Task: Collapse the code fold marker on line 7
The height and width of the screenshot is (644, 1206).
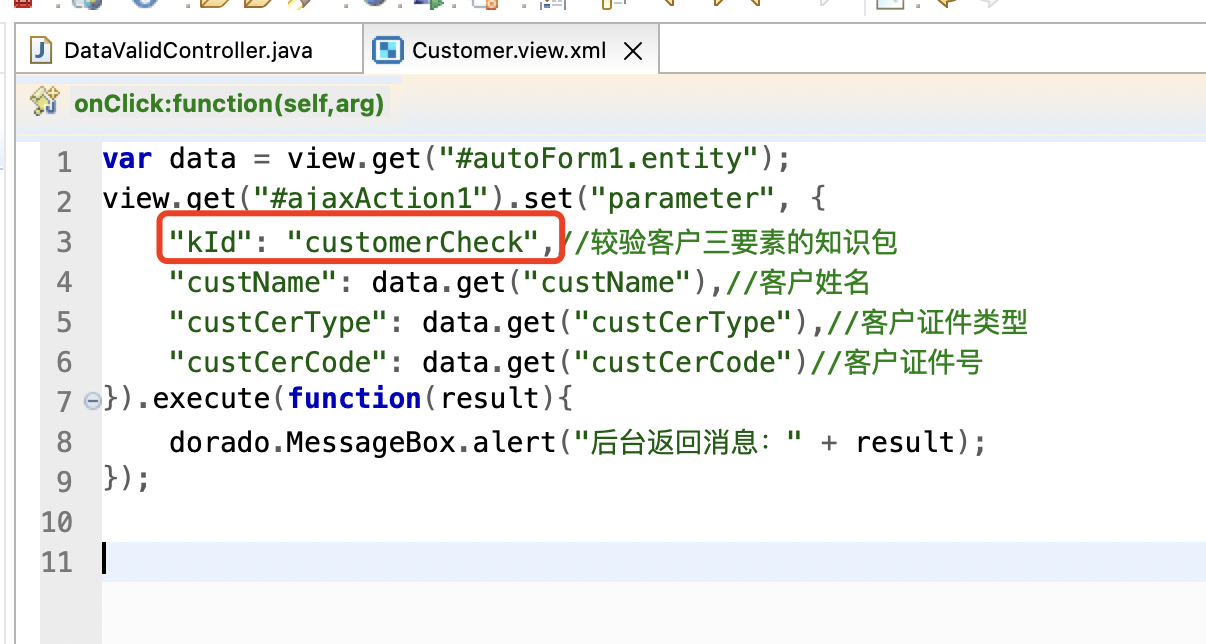Action: pyautogui.click(x=92, y=401)
